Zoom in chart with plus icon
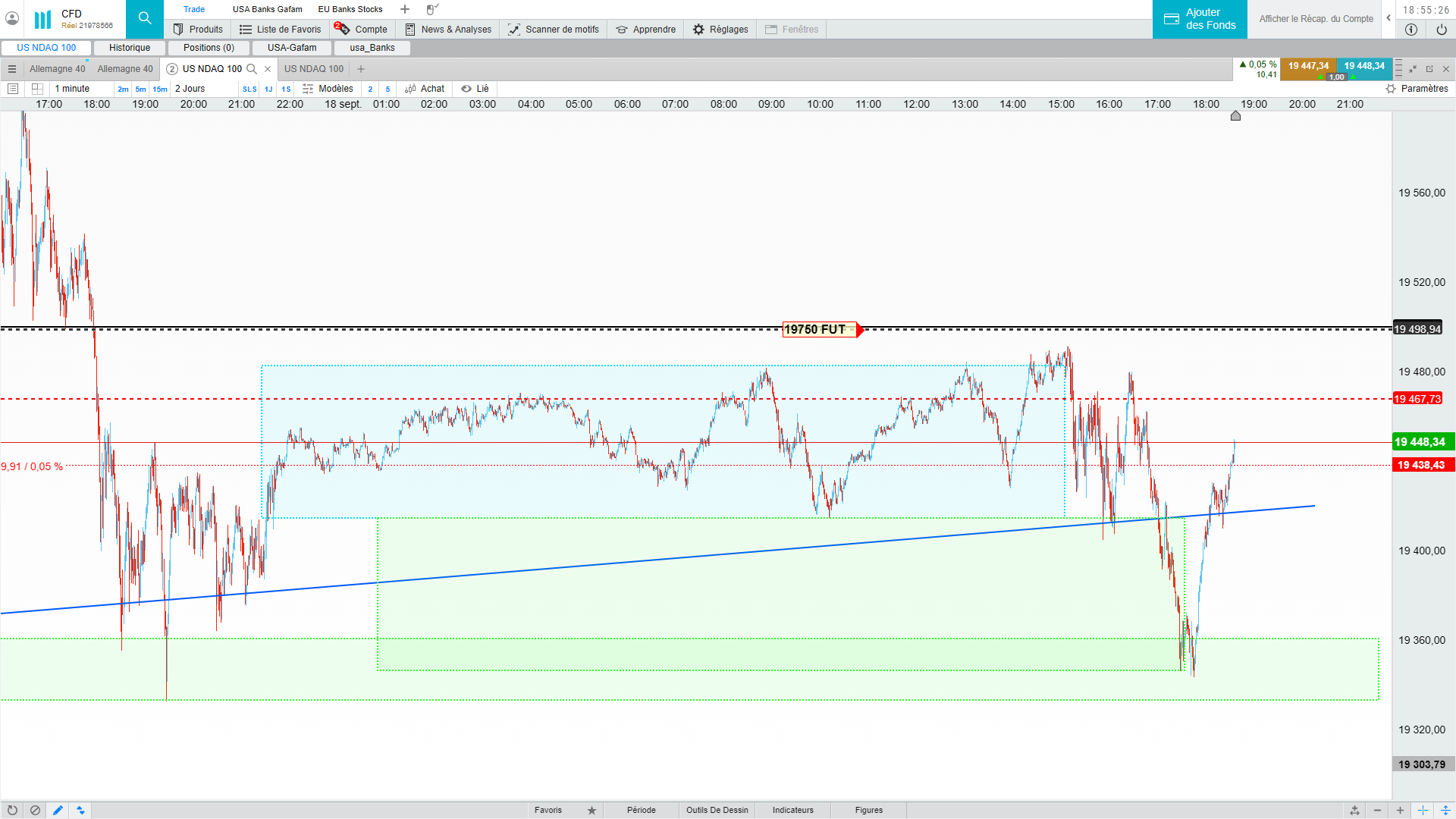The width and height of the screenshot is (1456, 819). click(1400, 810)
